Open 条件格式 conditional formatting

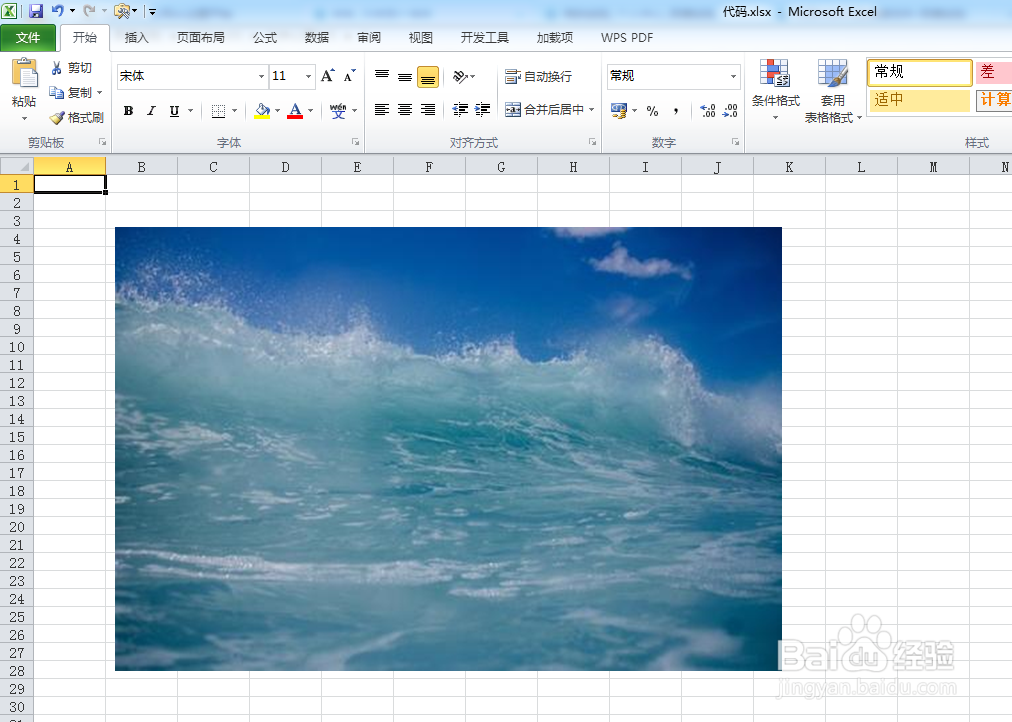(x=776, y=90)
